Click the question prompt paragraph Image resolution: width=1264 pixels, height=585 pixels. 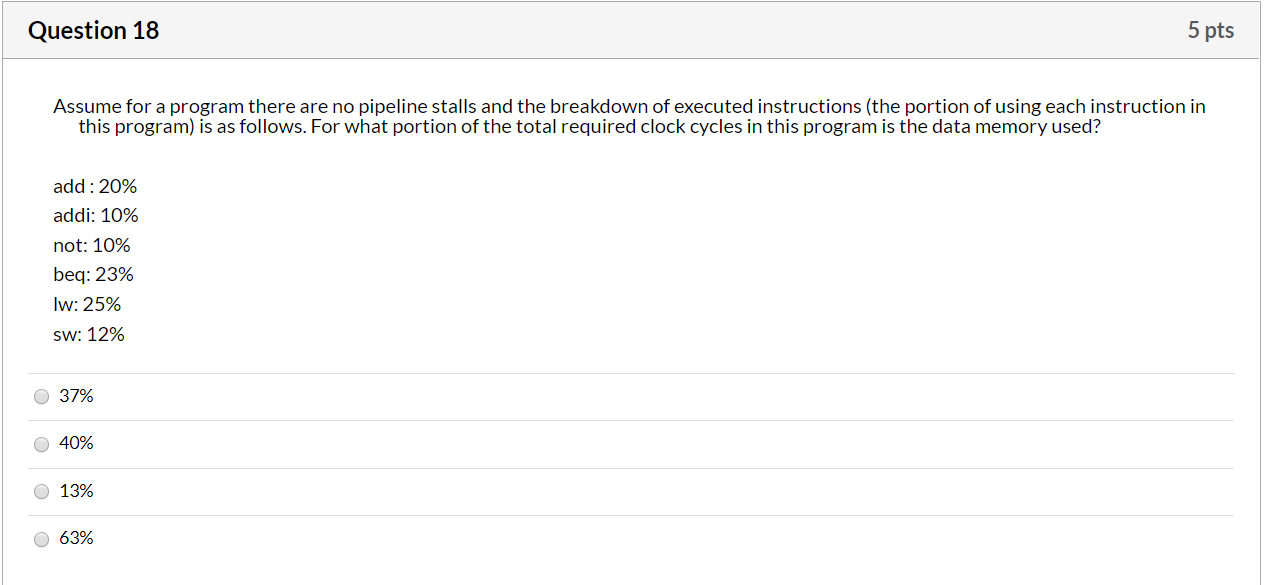(x=630, y=116)
